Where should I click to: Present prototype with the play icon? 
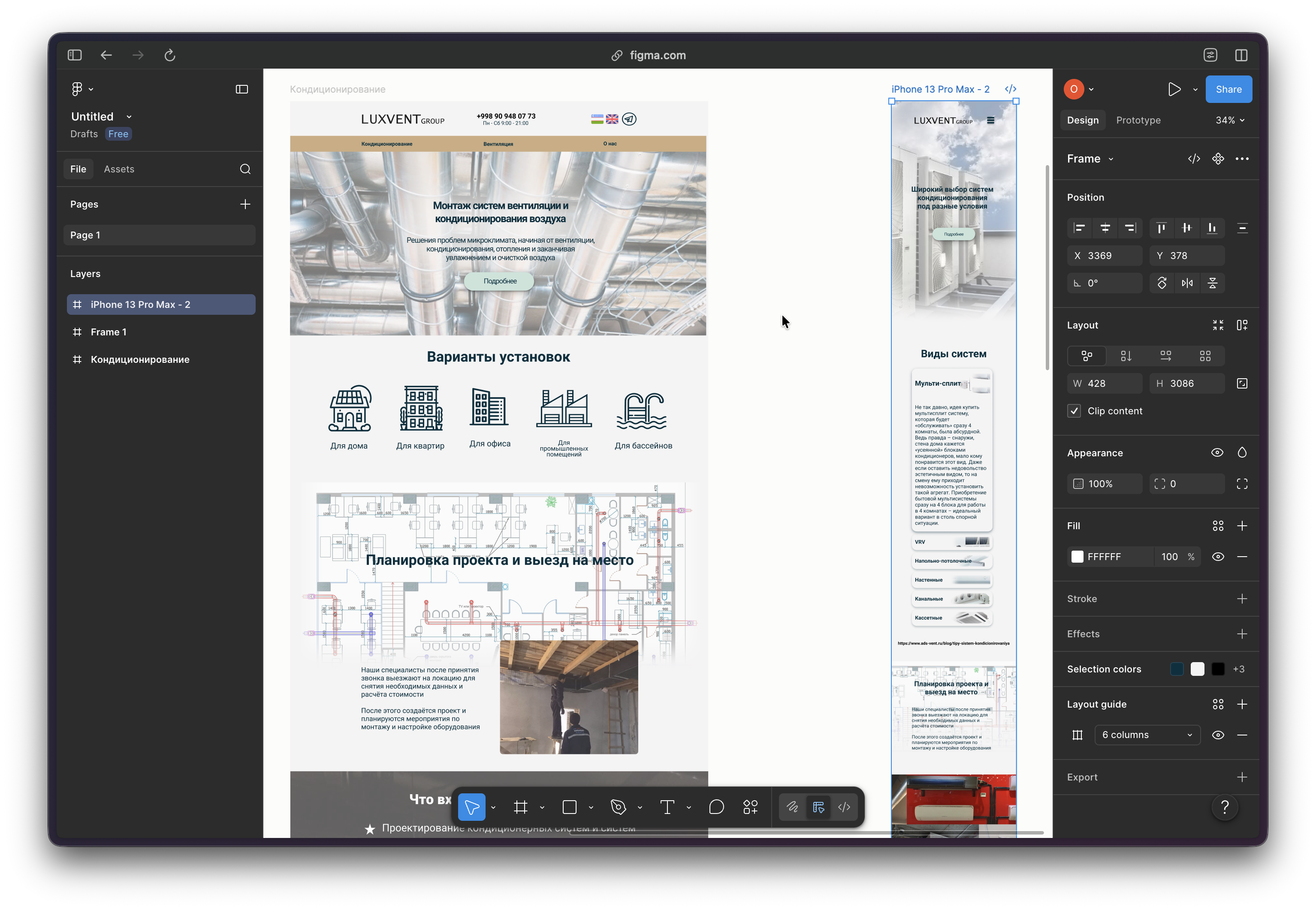coord(1174,89)
